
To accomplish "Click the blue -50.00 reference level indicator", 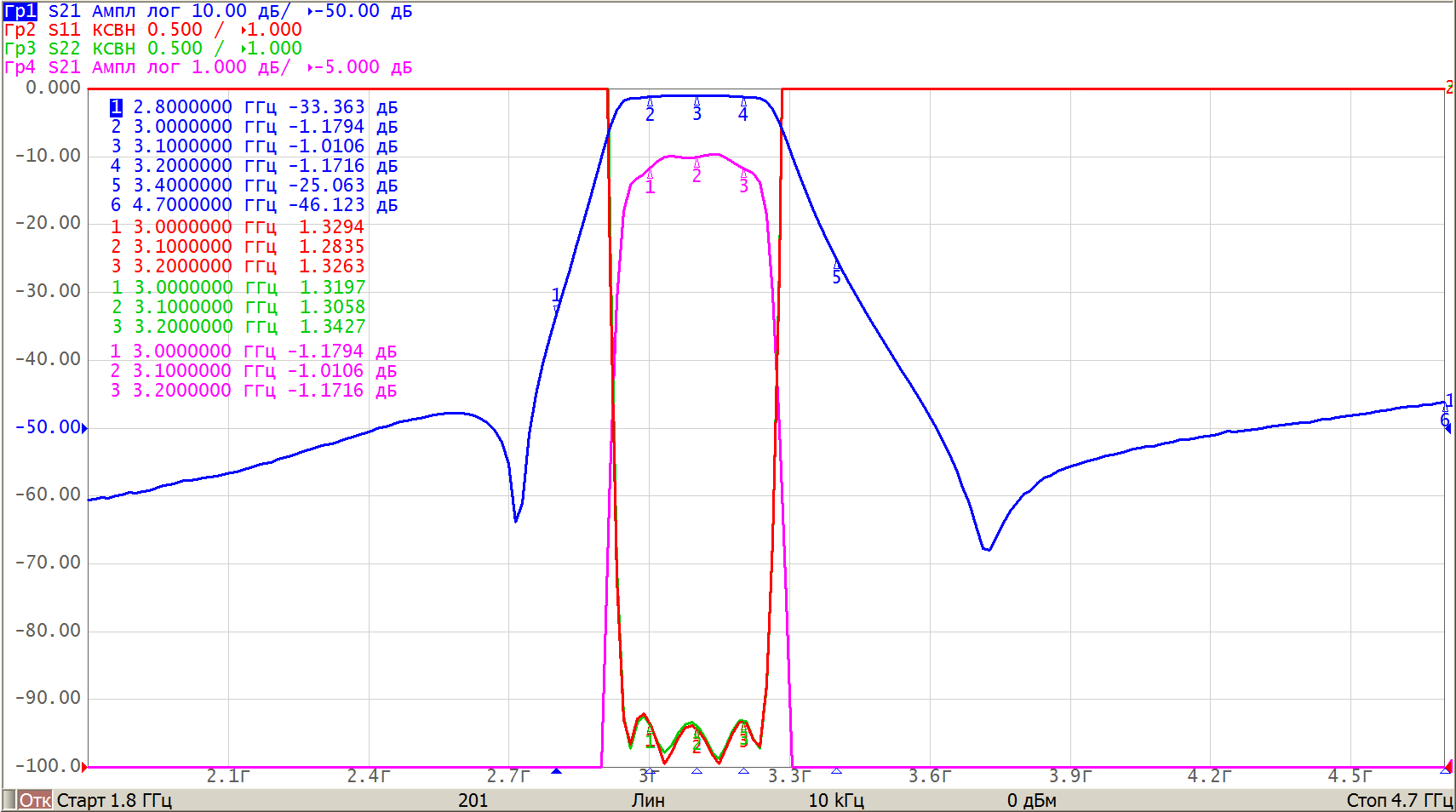I will point(49,427).
